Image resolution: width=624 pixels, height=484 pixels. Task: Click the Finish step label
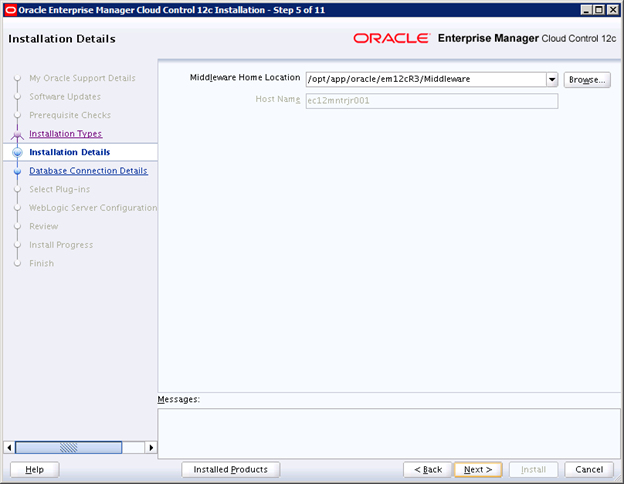coord(41,263)
